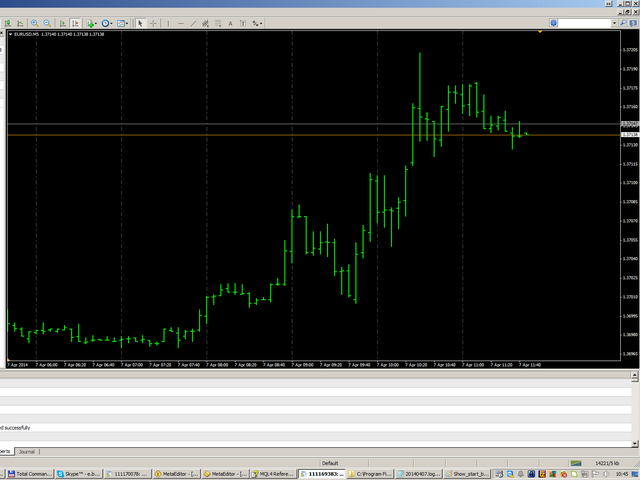This screenshot has width=640, height=480.
Task: Switch to the Experts tab
Action: click(5, 451)
